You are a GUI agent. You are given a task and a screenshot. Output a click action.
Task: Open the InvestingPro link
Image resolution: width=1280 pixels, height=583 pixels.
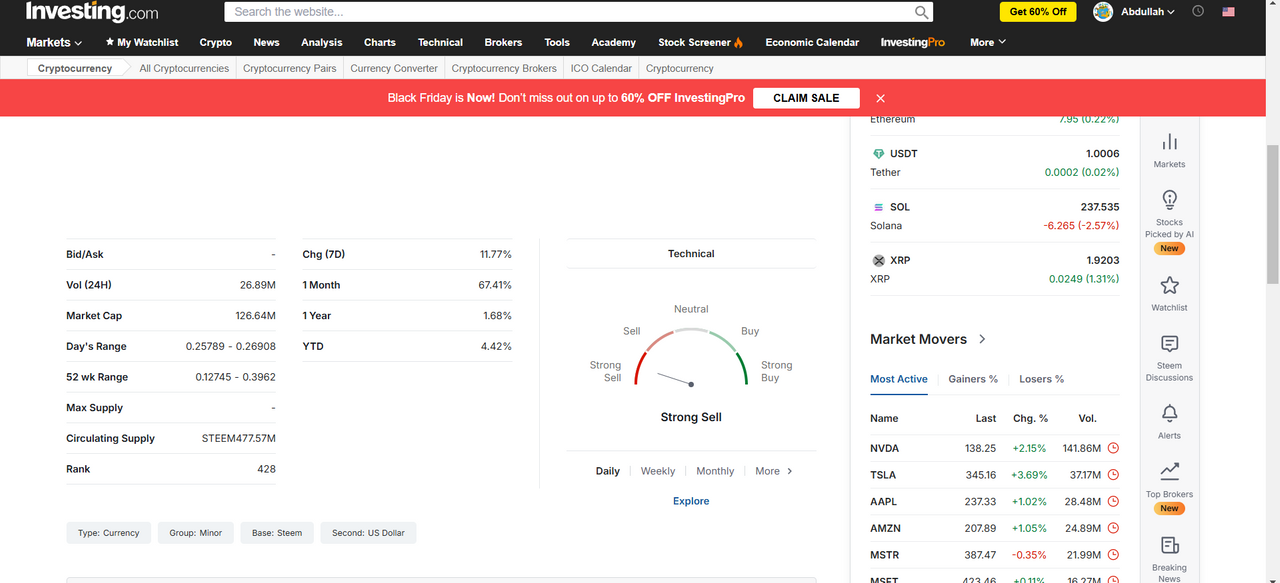coord(912,42)
